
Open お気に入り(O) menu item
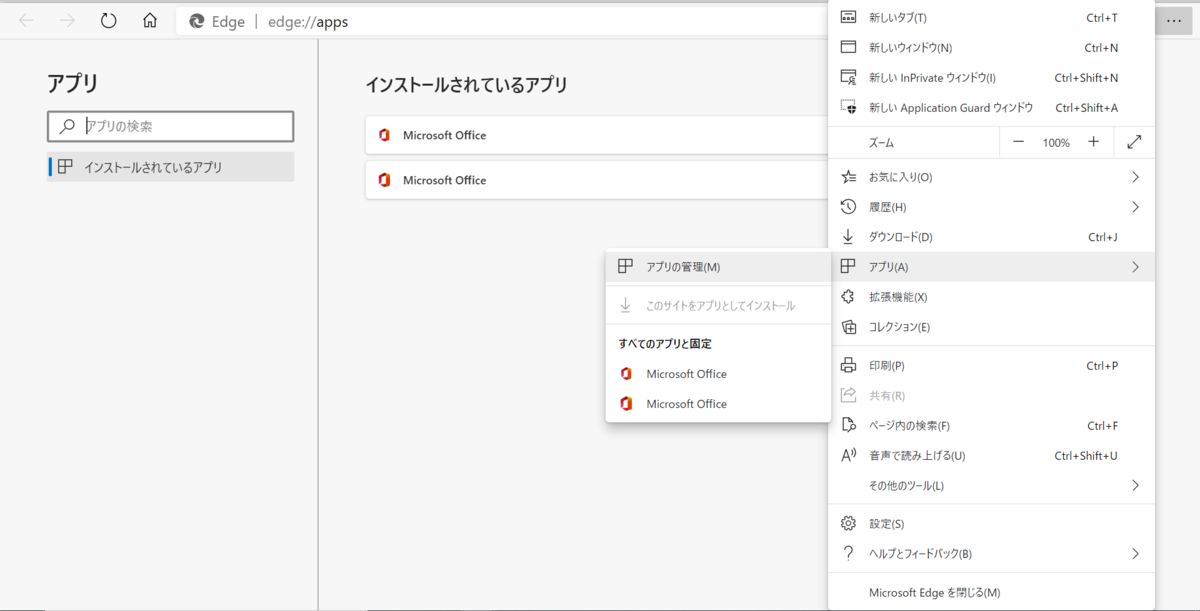tap(992, 177)
